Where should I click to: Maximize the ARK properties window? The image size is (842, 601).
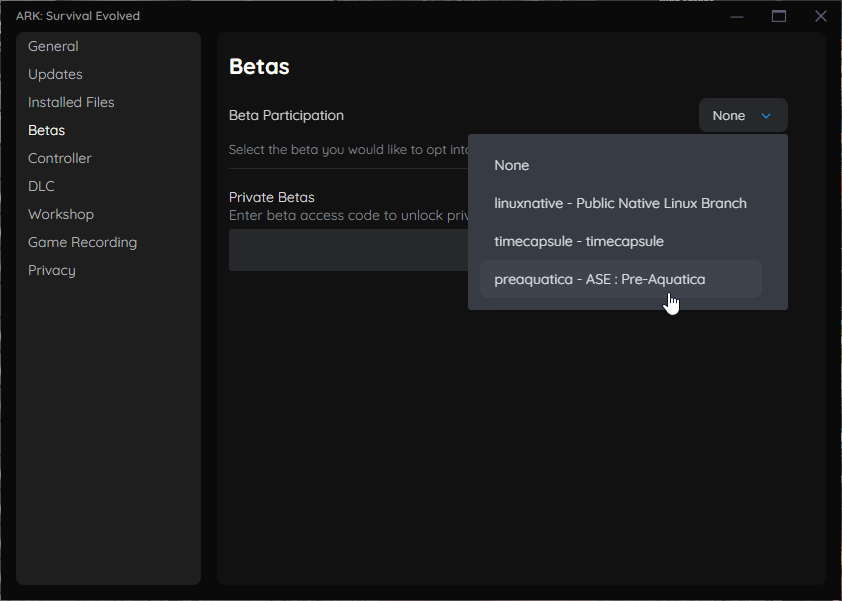(x=779, y=16)
